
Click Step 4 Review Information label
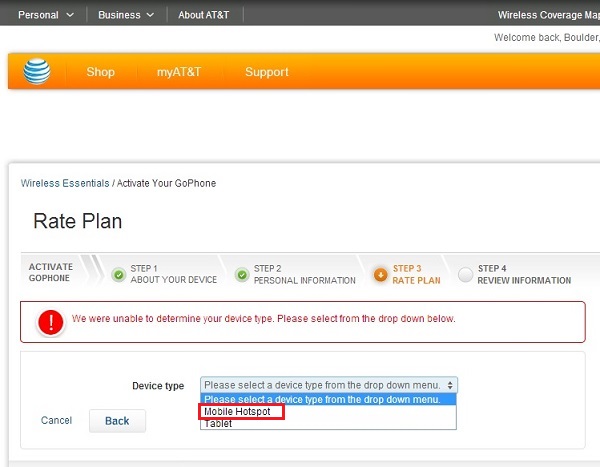tap(524, 274)
